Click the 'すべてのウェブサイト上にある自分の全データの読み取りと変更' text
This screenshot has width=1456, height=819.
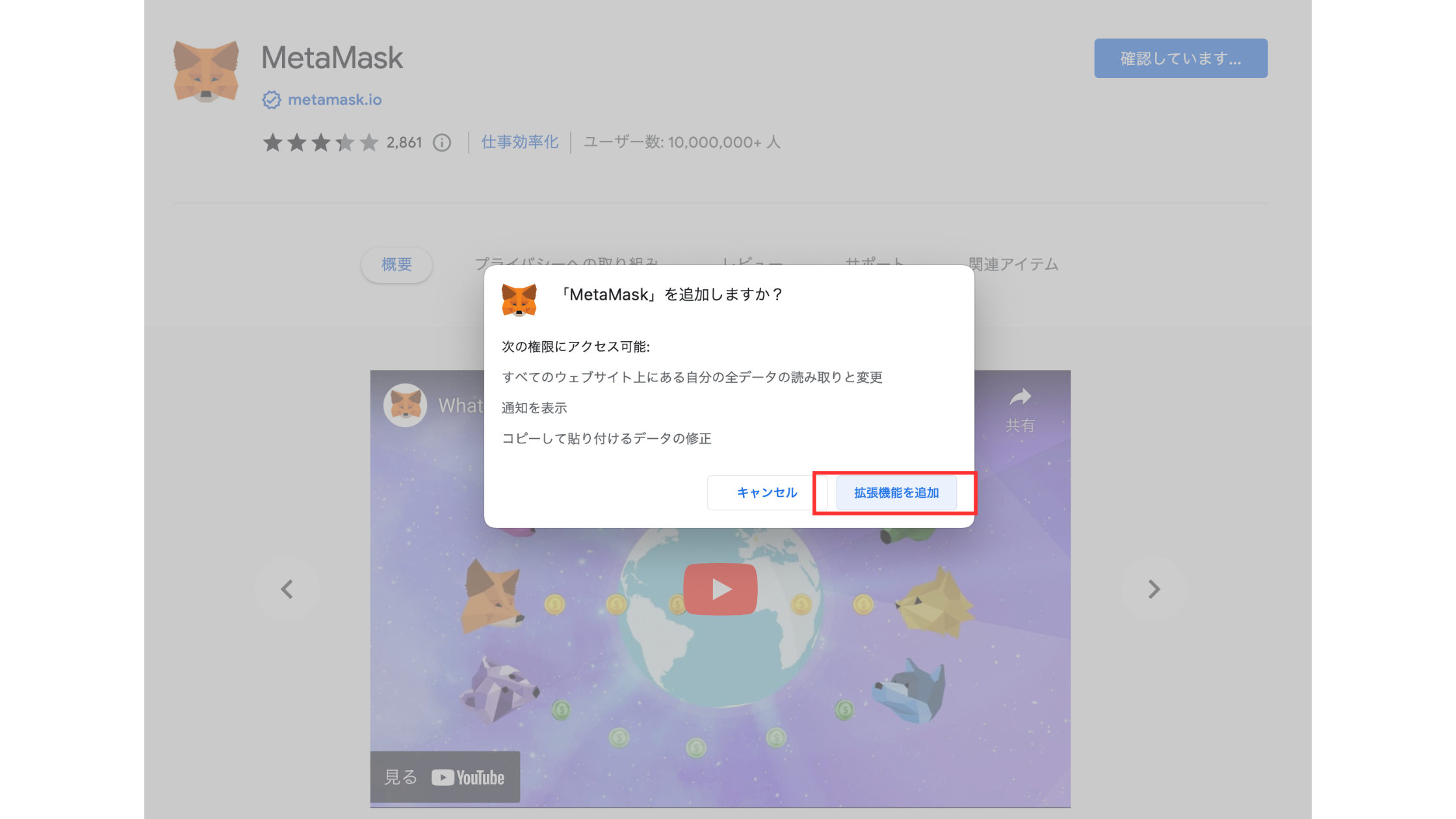692,377
